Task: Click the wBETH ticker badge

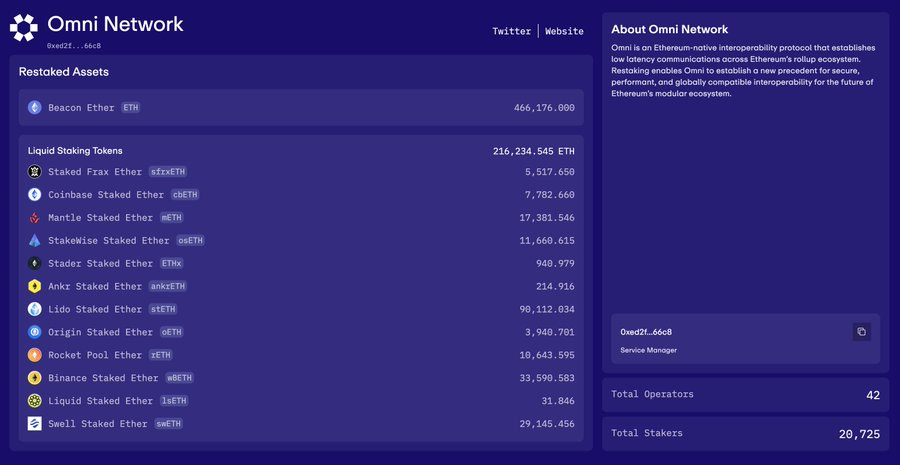Action: pyautogui.click(x=179, y=378)
